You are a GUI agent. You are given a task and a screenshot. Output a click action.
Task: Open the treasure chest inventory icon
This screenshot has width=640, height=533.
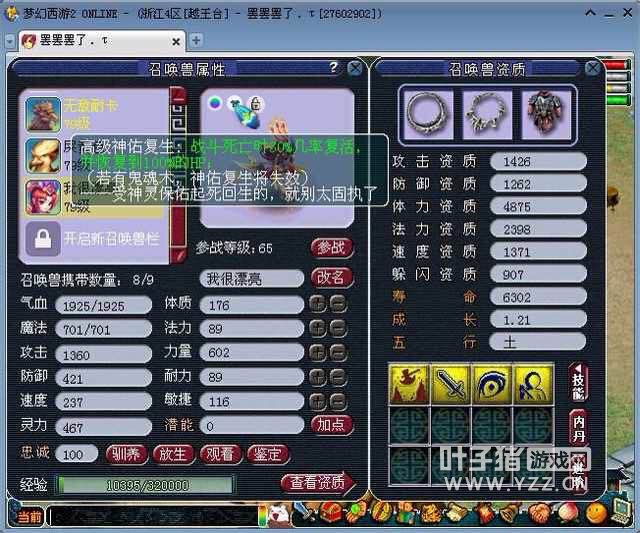[331, 512]
